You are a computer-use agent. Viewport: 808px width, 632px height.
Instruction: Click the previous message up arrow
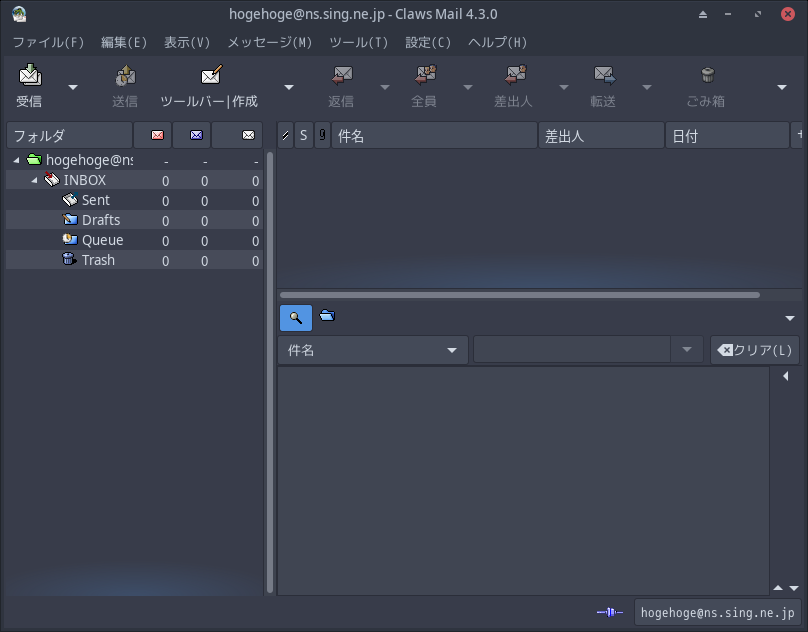coord(778,588)
